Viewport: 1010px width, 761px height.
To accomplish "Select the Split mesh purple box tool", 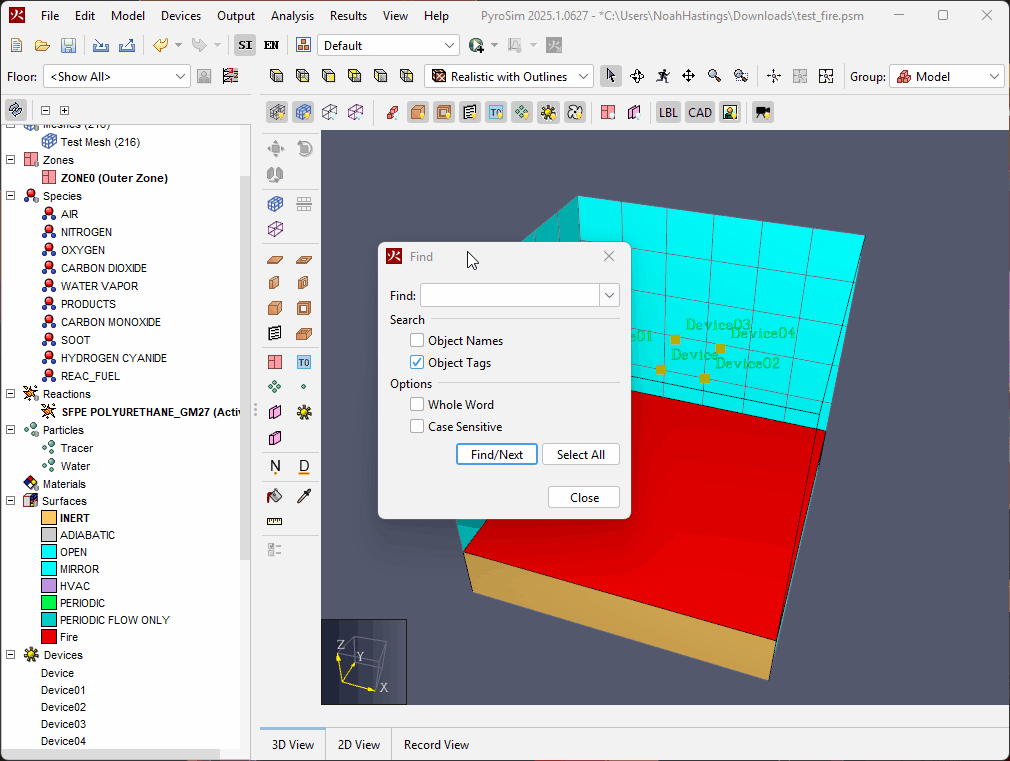I will [275, 229].
